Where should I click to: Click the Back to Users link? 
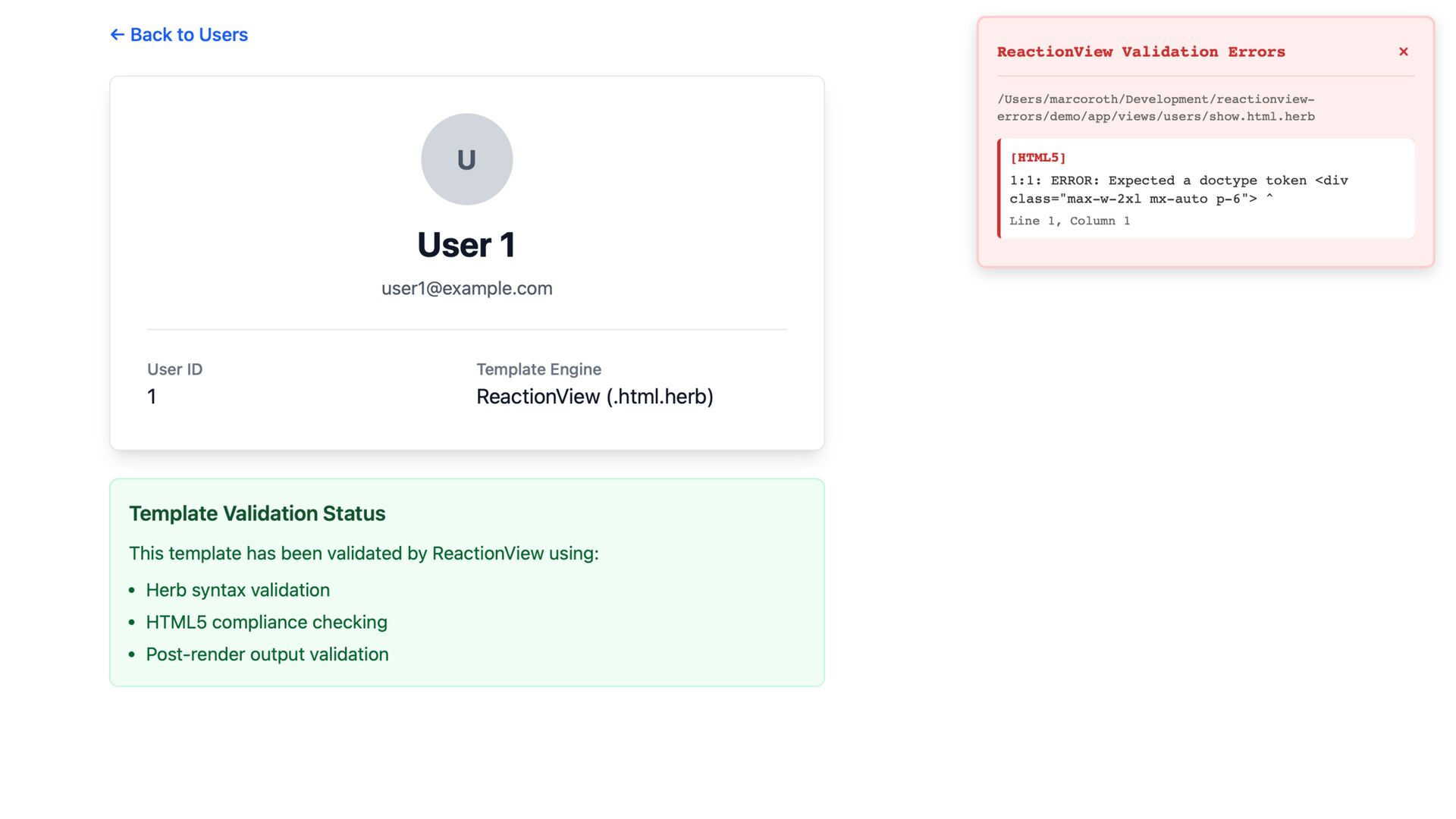[x=179, y=35]
